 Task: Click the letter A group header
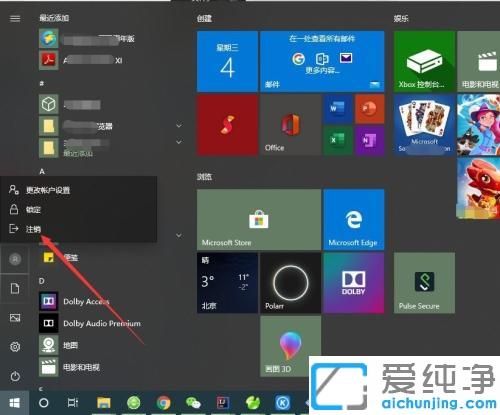pyautogui.click(x=42, y=171)
